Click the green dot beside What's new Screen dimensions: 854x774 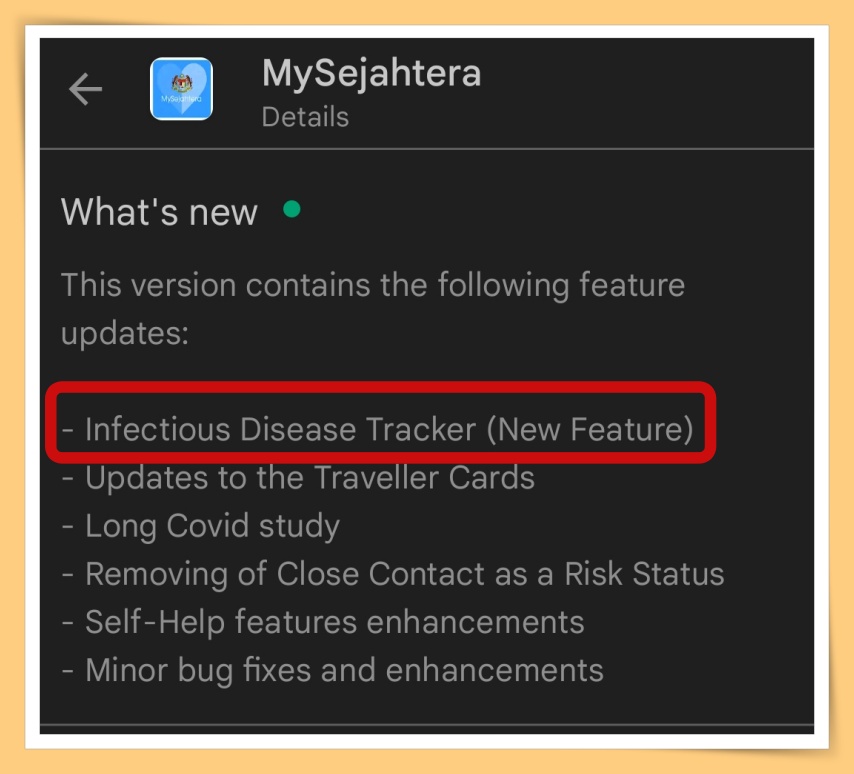pos(292,209)
